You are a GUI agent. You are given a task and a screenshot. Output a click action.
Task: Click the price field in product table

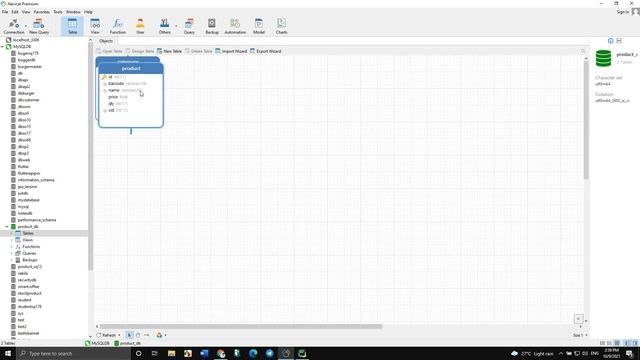point(113,97)
